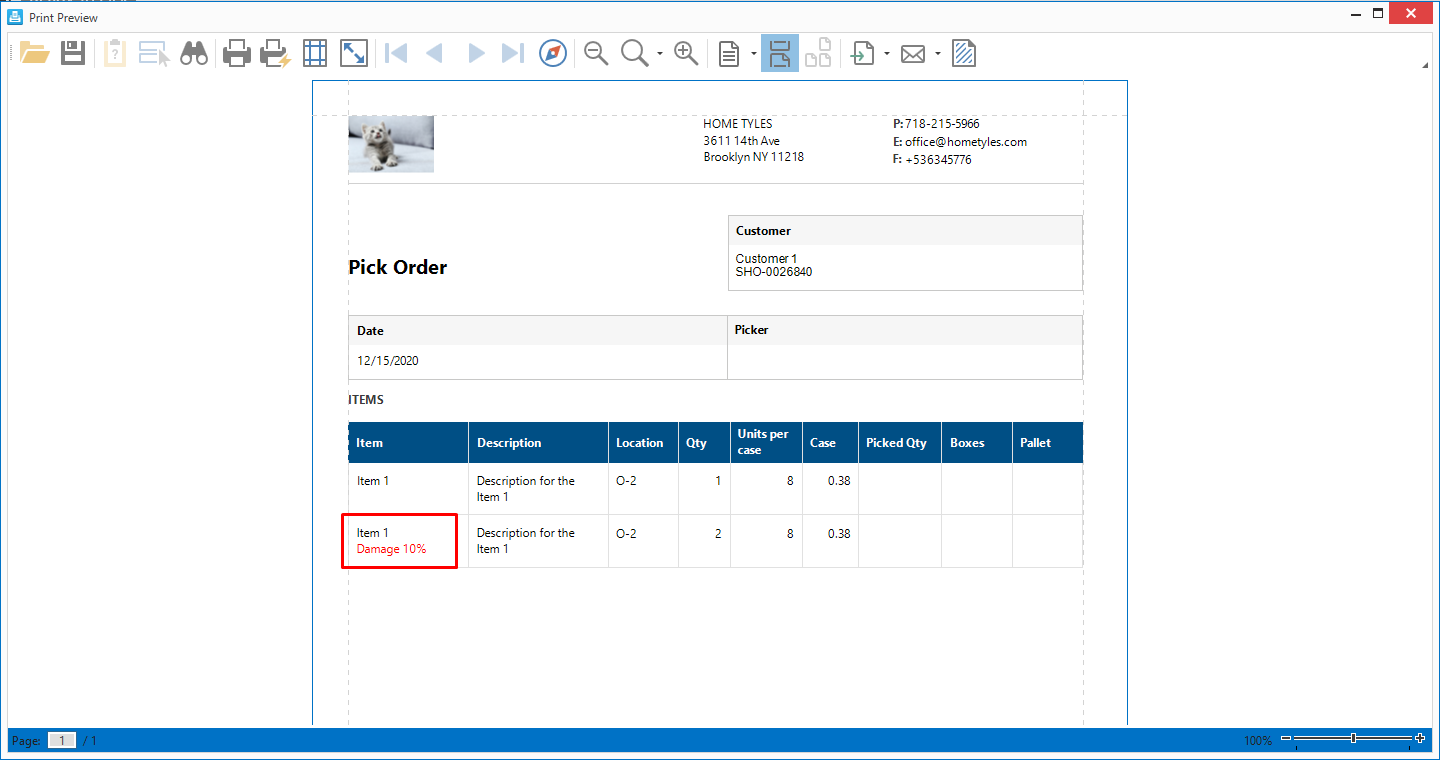Screen dimensions: 1440x760
Task: Toggle the watermark icon at toolbar end
Action: pos(964,53)
